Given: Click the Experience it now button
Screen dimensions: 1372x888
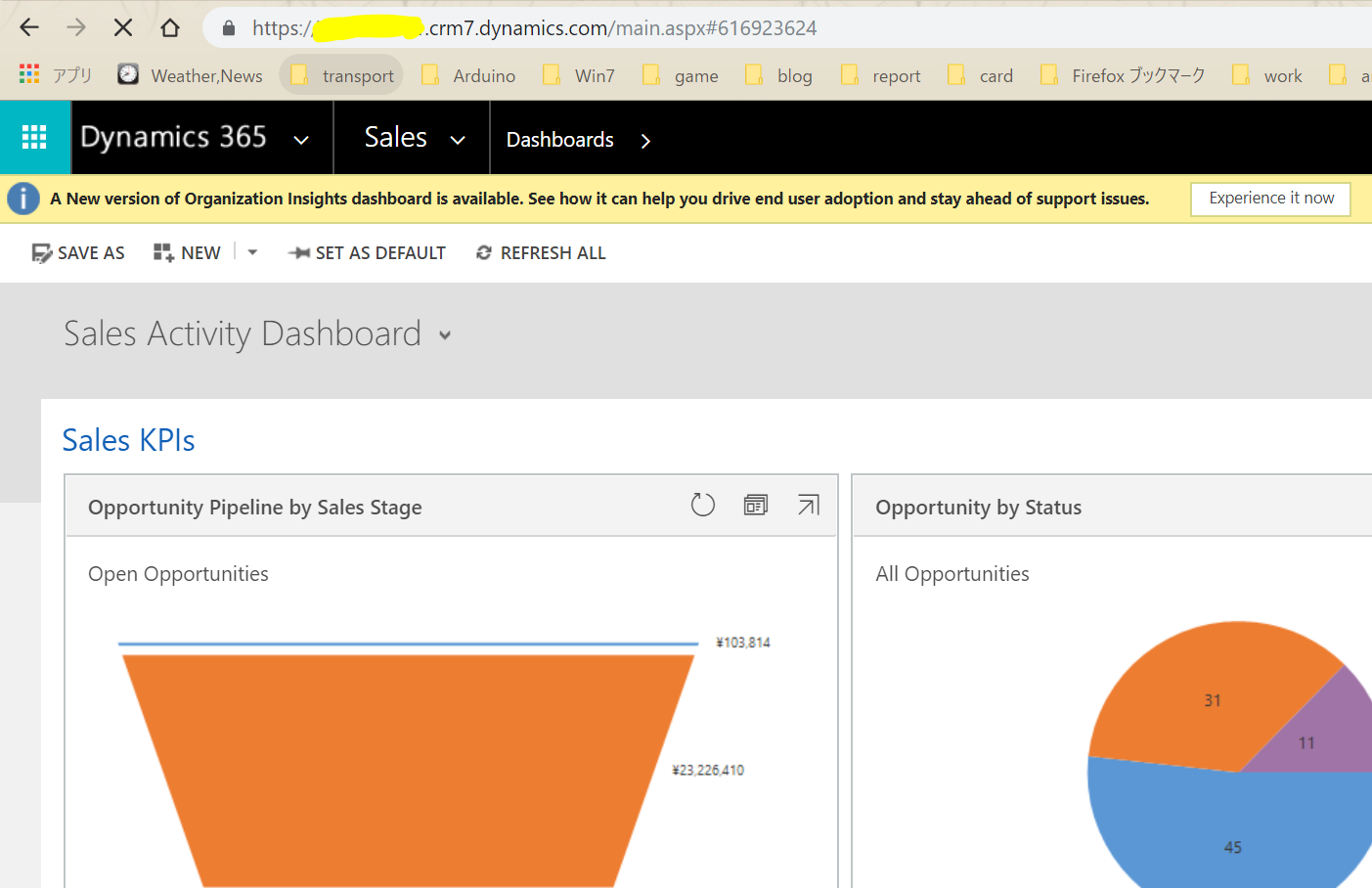Looking at the screenshot, I should point(1269,199).
